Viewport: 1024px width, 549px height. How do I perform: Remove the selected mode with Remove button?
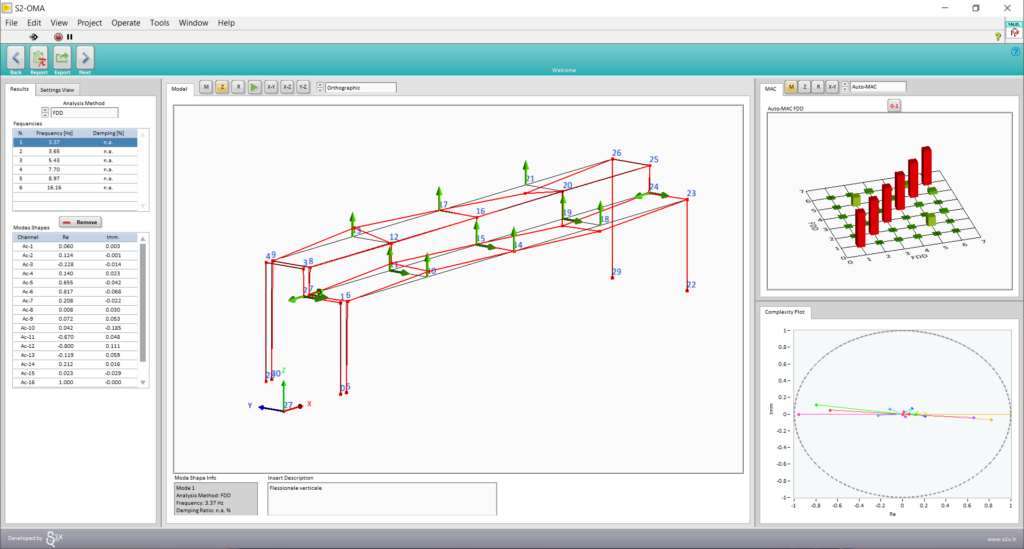pyautogui.click(x=80, y=222)
